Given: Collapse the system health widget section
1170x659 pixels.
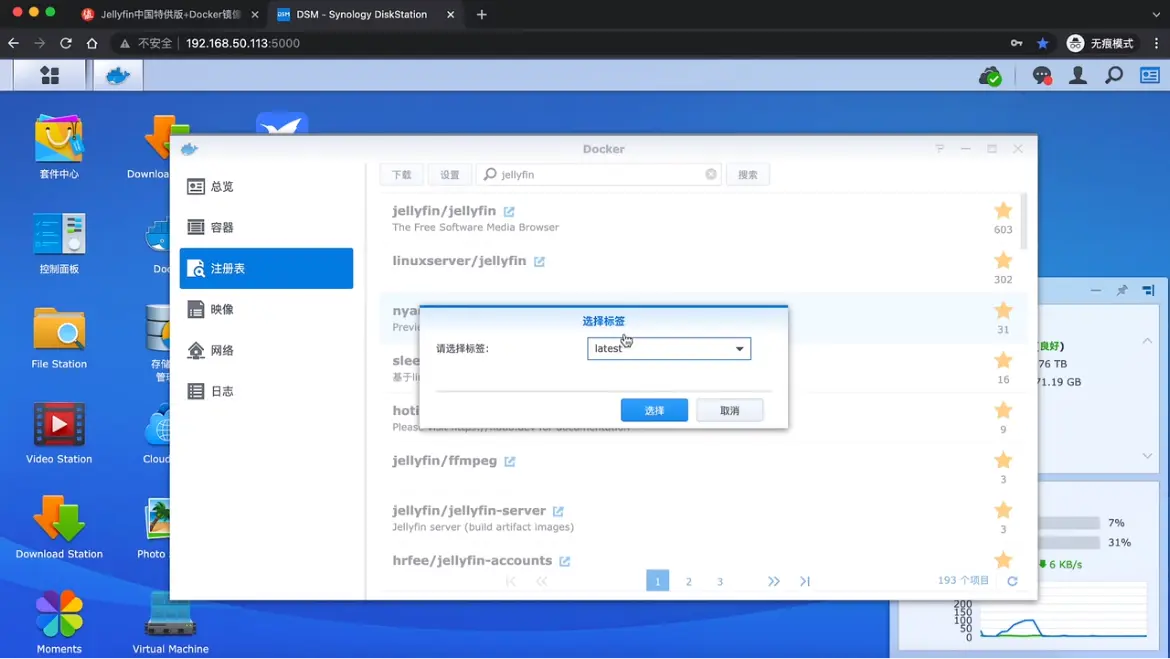Looking at the screenshot, I should coord(1147,341).
